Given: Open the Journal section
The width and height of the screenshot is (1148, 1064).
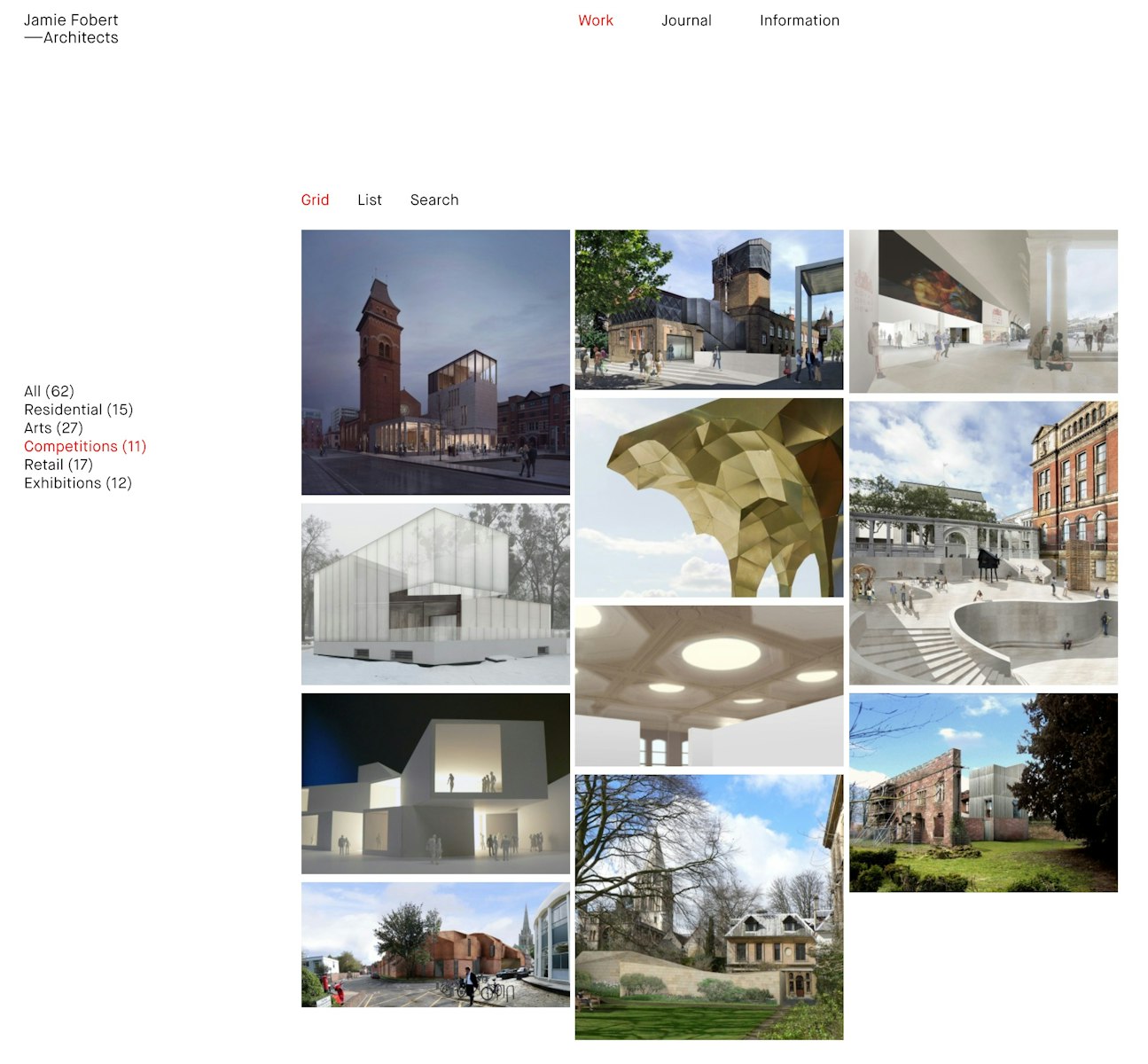Looking at the screenshot, I should click(x=687, y=20).
